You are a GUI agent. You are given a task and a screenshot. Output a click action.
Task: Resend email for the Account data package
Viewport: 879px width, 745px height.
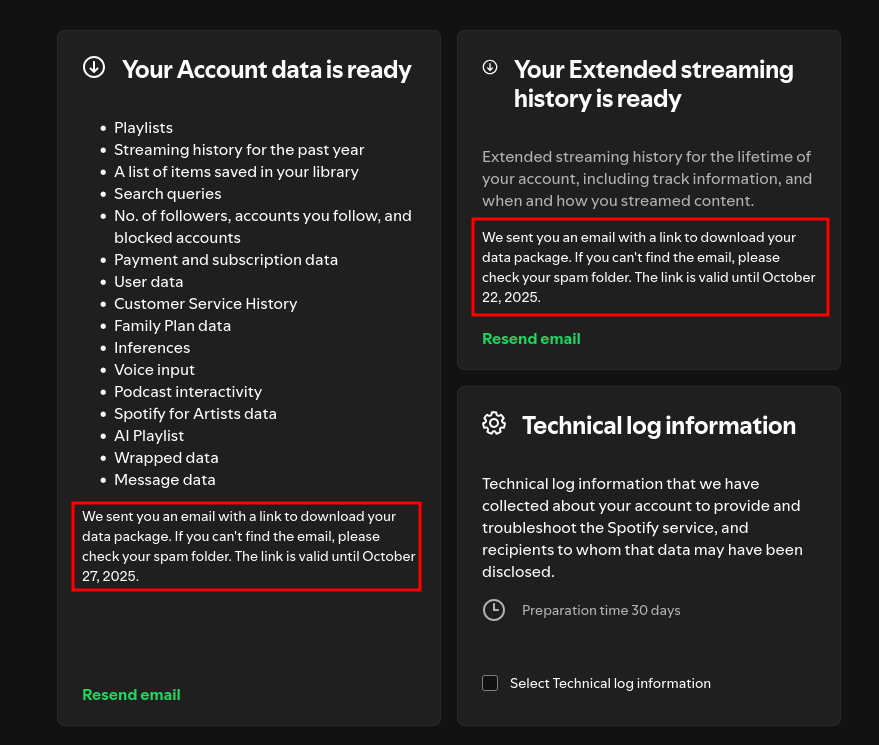point(131,694)
